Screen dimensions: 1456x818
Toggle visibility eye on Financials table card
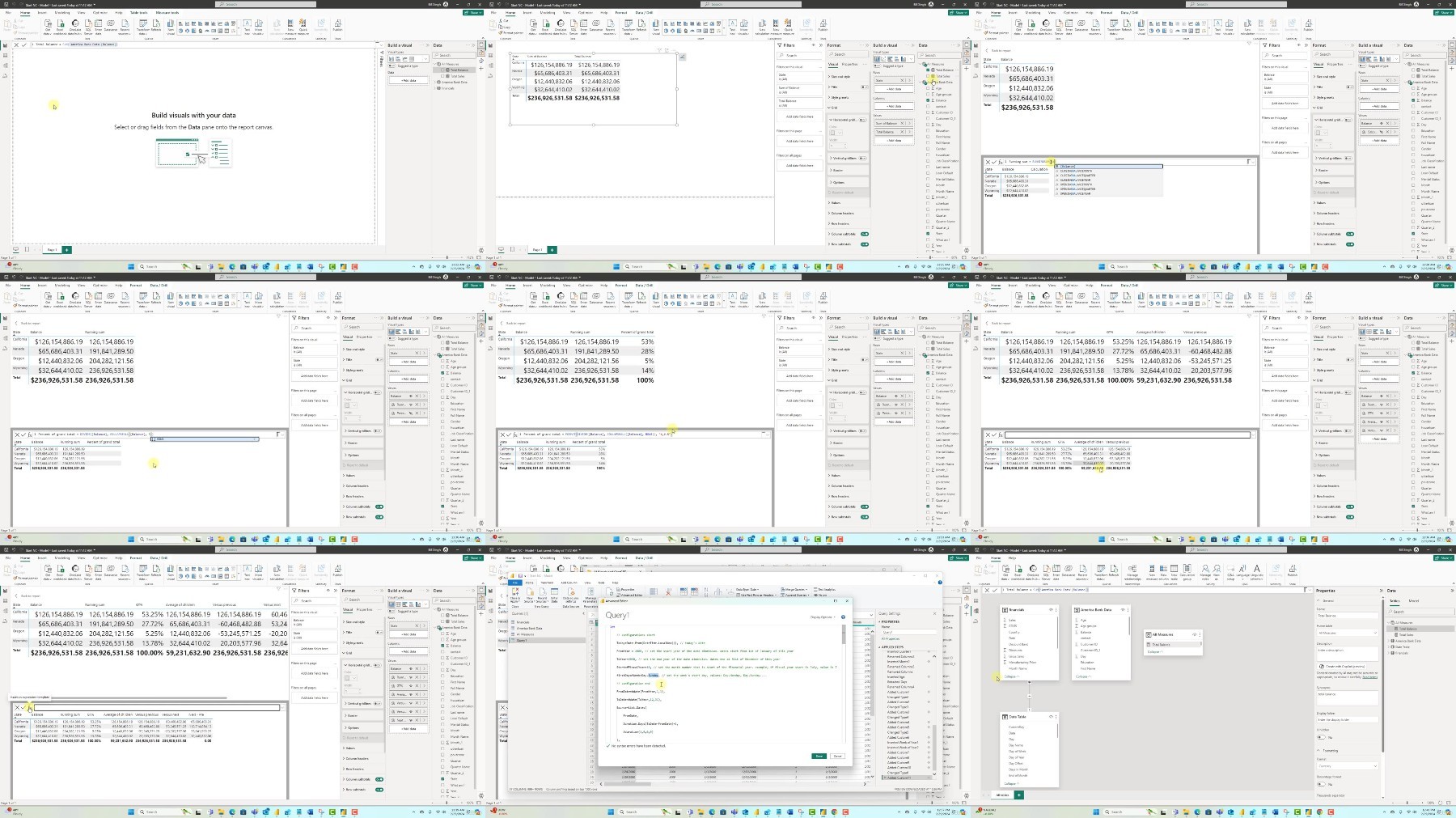1051,610
